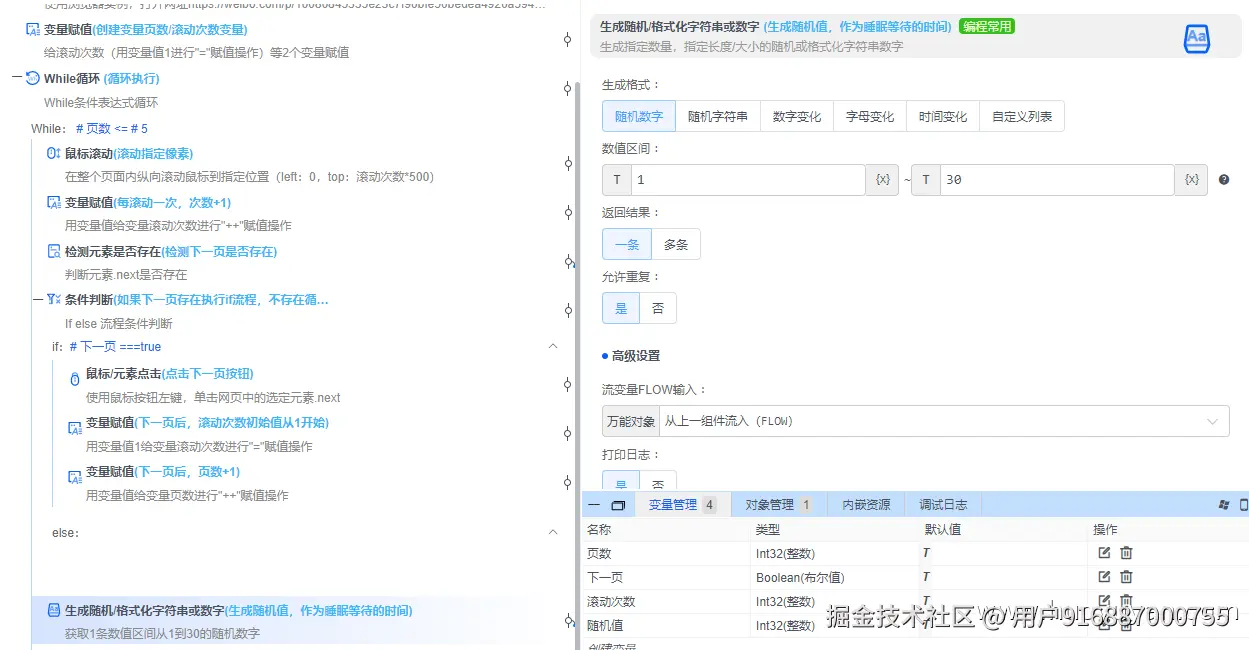Click the icon of 变量赋值 每滚动一次 step
Image resolution: width=1249 pixels, height=650 pixels.
[54, 202]
